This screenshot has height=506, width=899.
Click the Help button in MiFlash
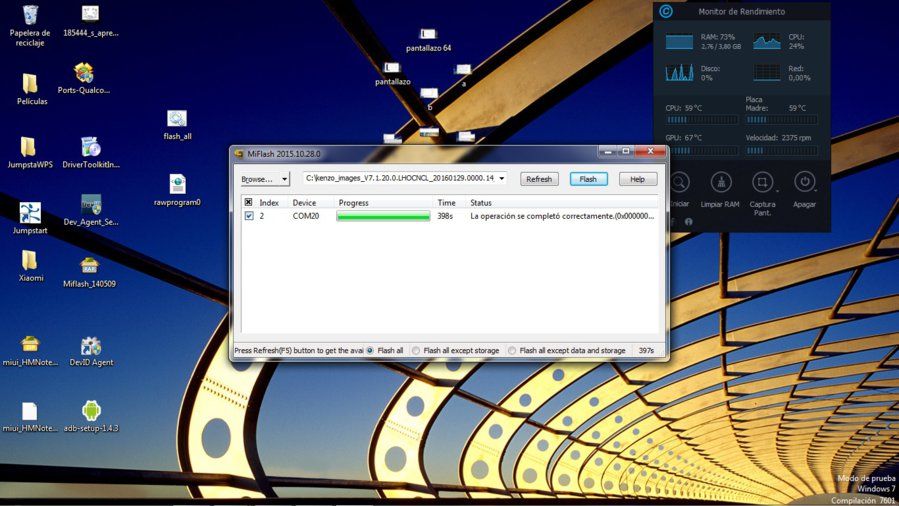(638, 179)
